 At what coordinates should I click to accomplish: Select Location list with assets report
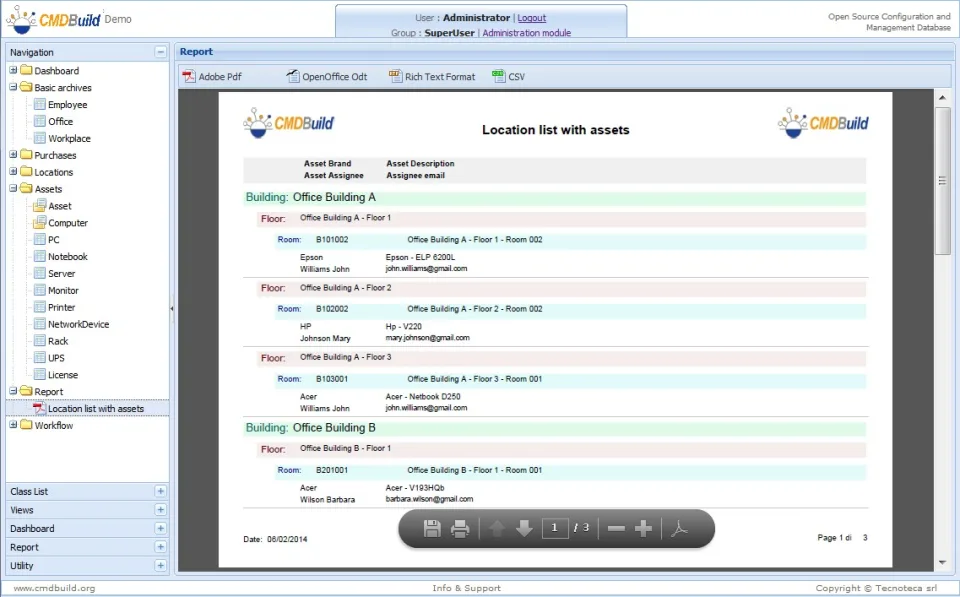tap(96, 408)
